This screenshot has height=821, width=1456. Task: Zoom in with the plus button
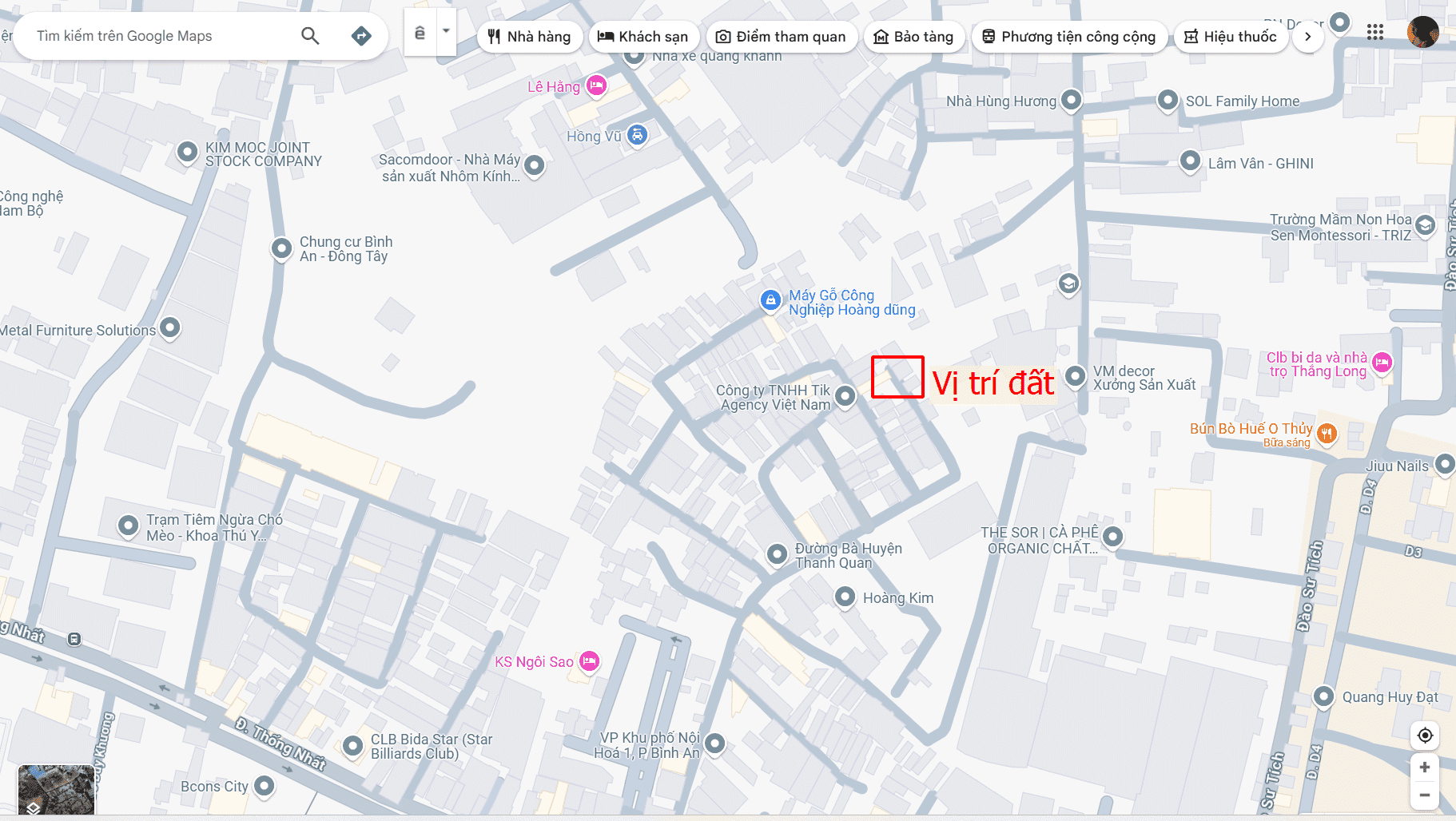click(1425, 767)
